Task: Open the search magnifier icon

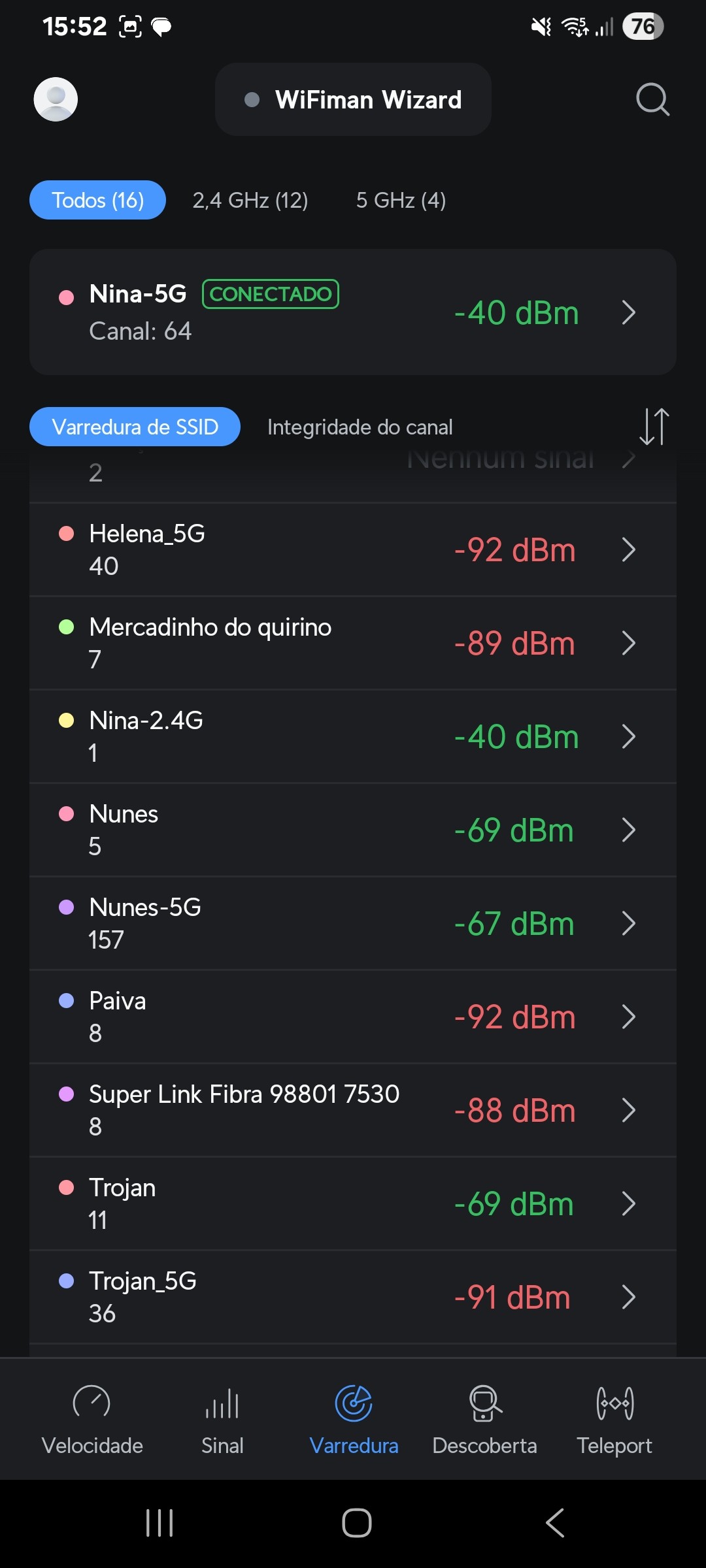Action: 652,99
